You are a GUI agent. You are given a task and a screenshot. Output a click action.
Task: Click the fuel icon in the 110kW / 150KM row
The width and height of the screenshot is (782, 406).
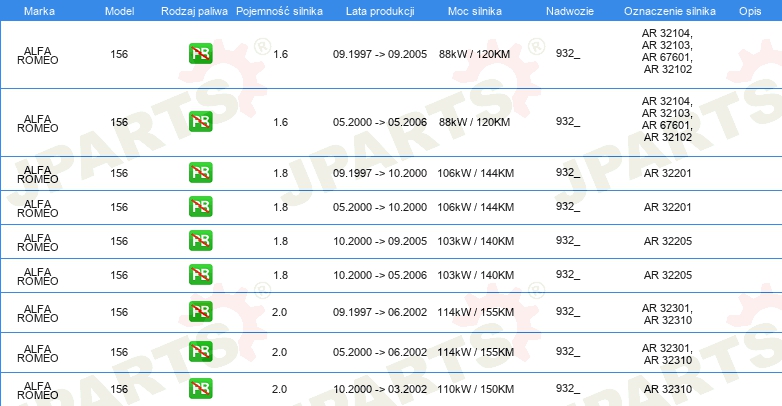pyautogui.click(x=200, y=389)
